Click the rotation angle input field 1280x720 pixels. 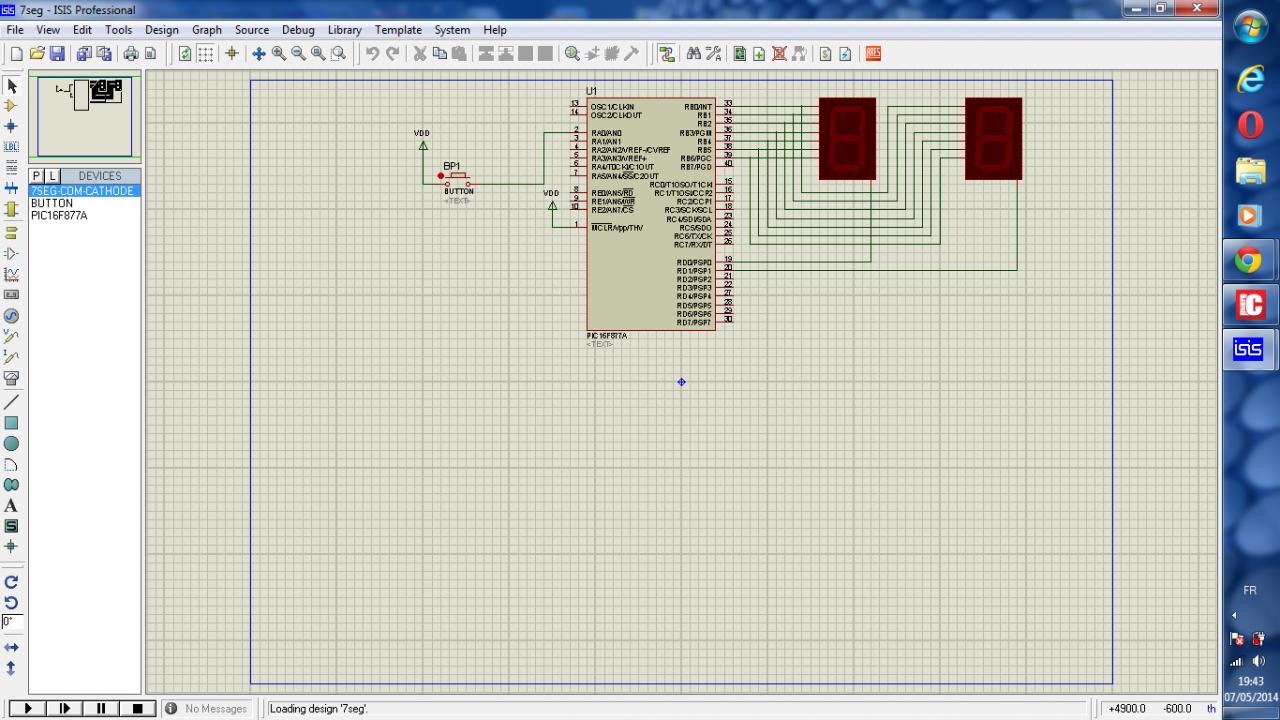(x=11, y=622)
